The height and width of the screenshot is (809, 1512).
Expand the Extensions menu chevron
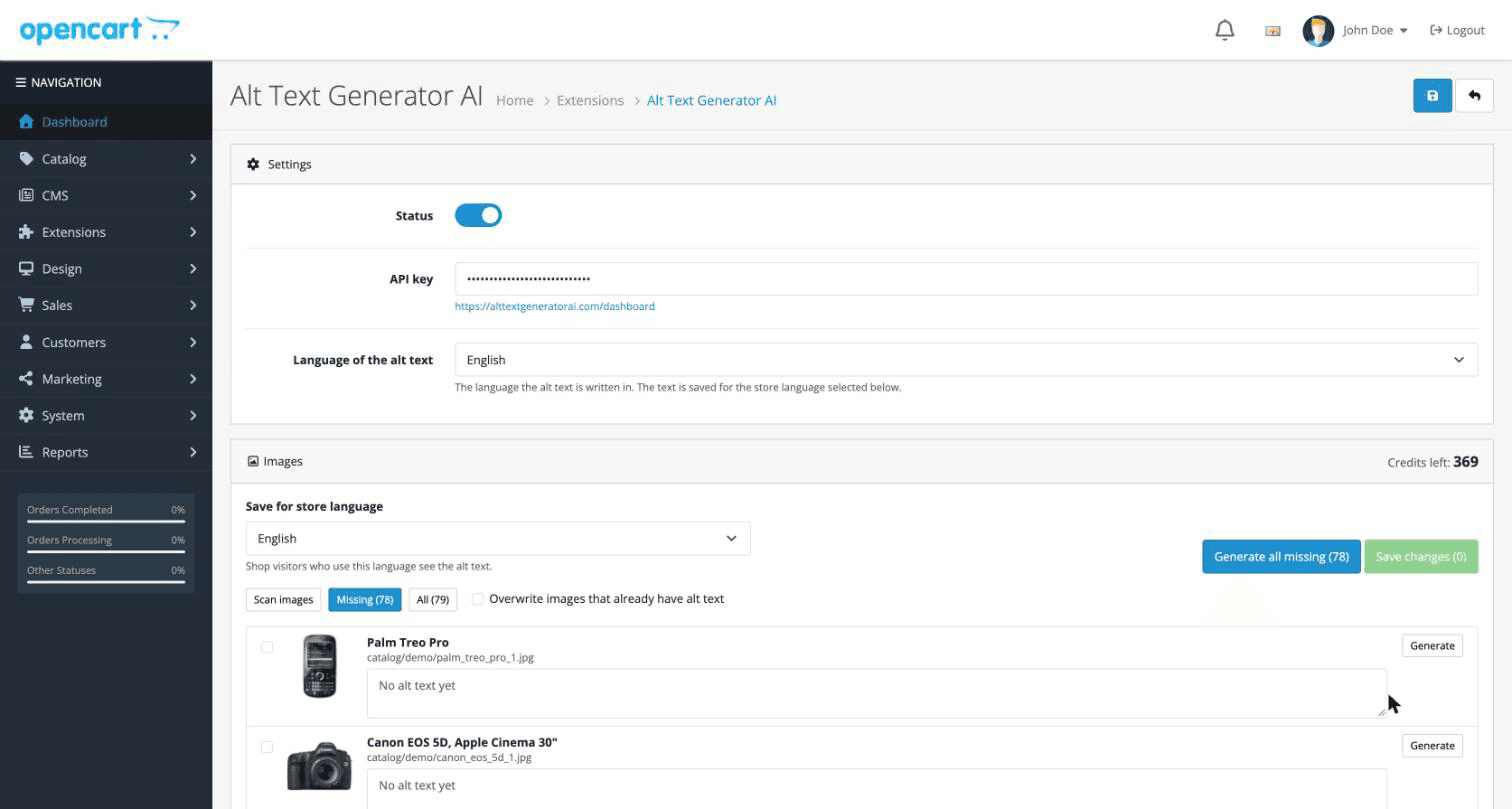pos(193,232)
